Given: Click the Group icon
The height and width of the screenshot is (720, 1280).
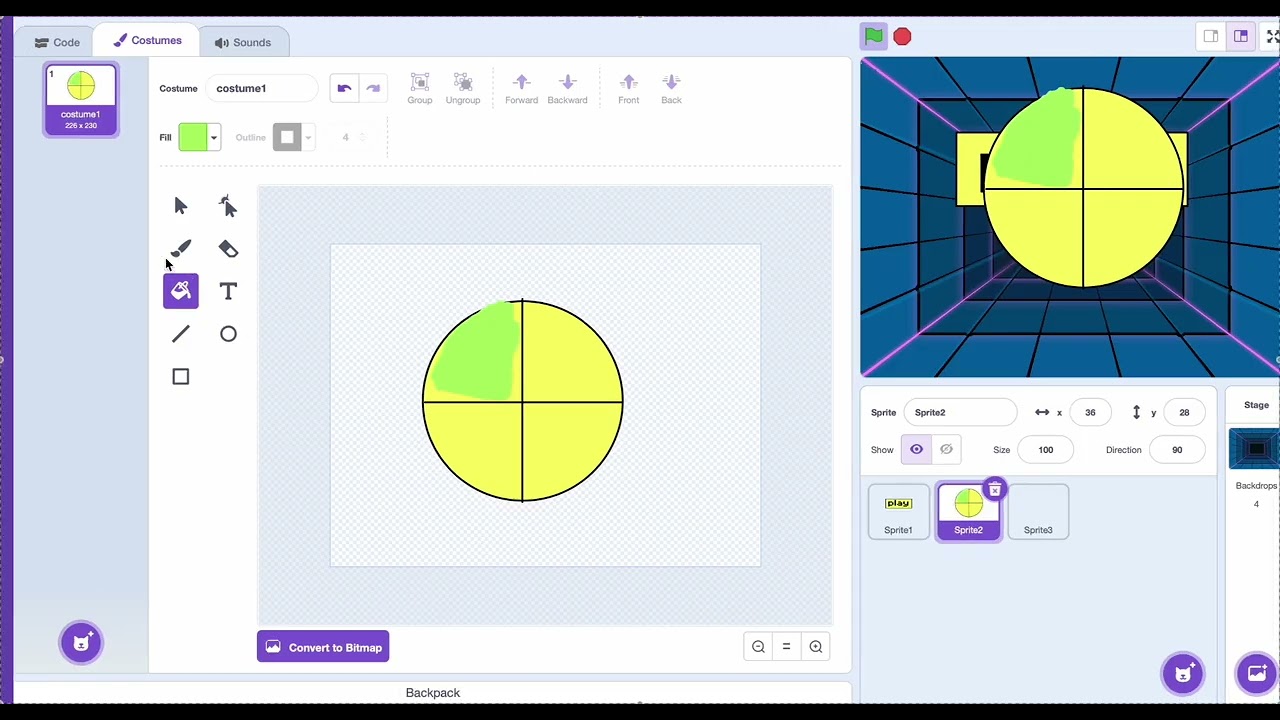Looking at the screenshot, I should pos(420,88).
